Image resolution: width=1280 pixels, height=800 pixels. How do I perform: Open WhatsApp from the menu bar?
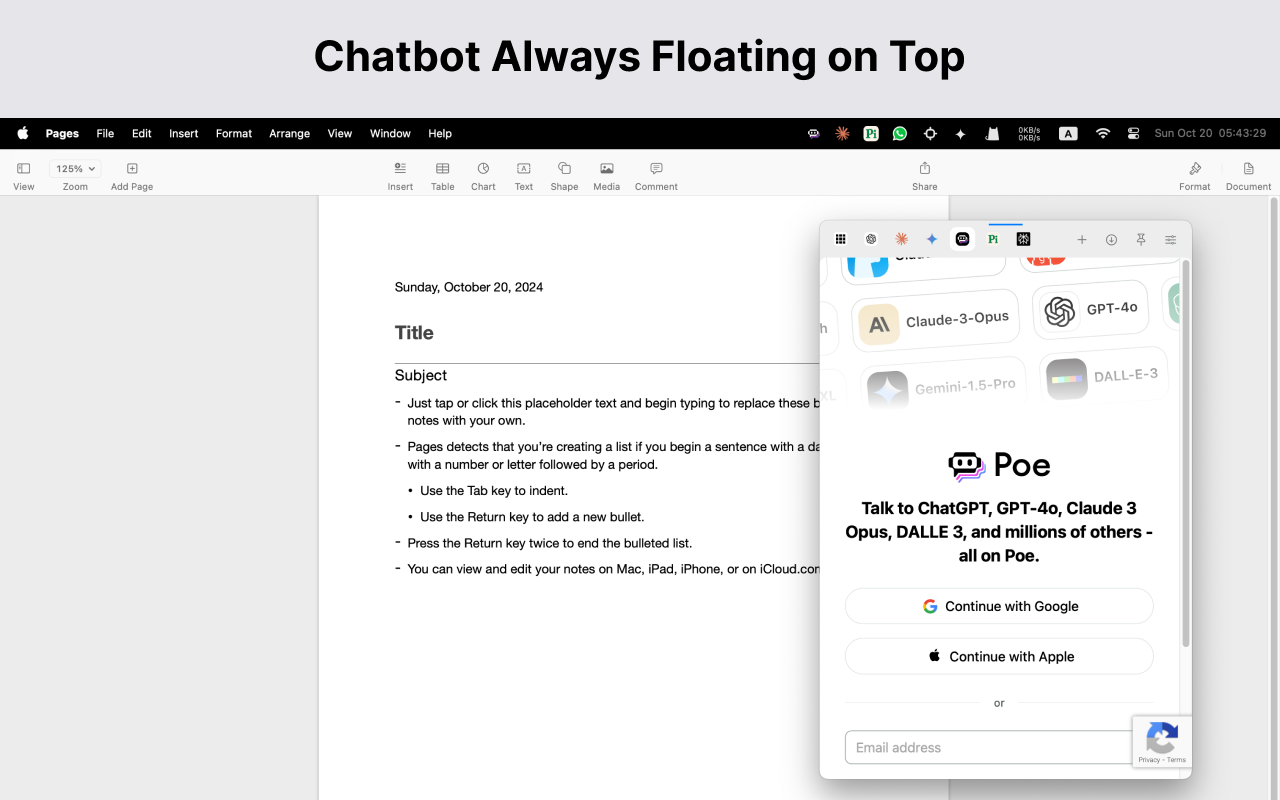(900, 133)
